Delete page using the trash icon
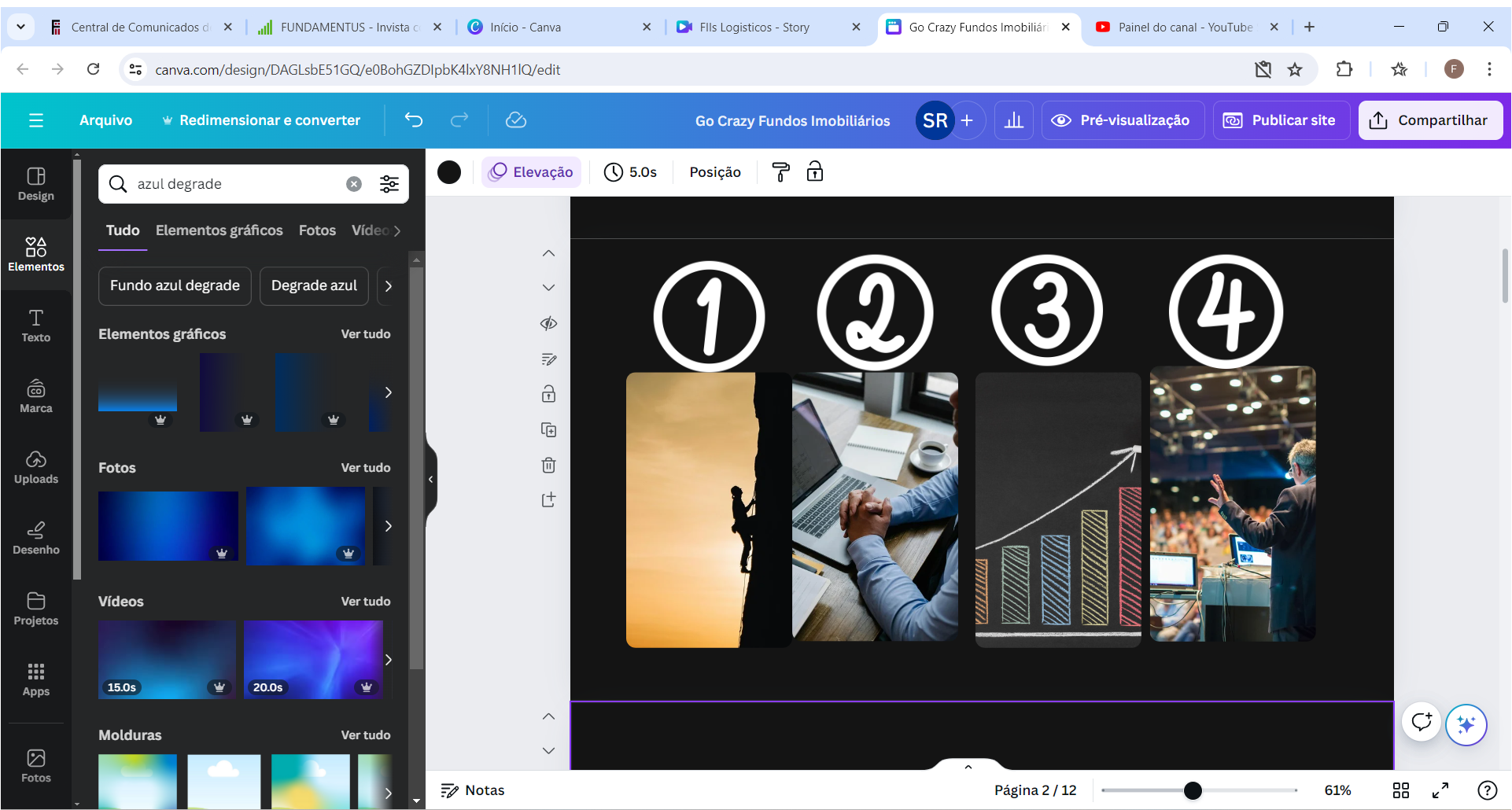Viewport: 1512px width, 810px height. (548, 466)
